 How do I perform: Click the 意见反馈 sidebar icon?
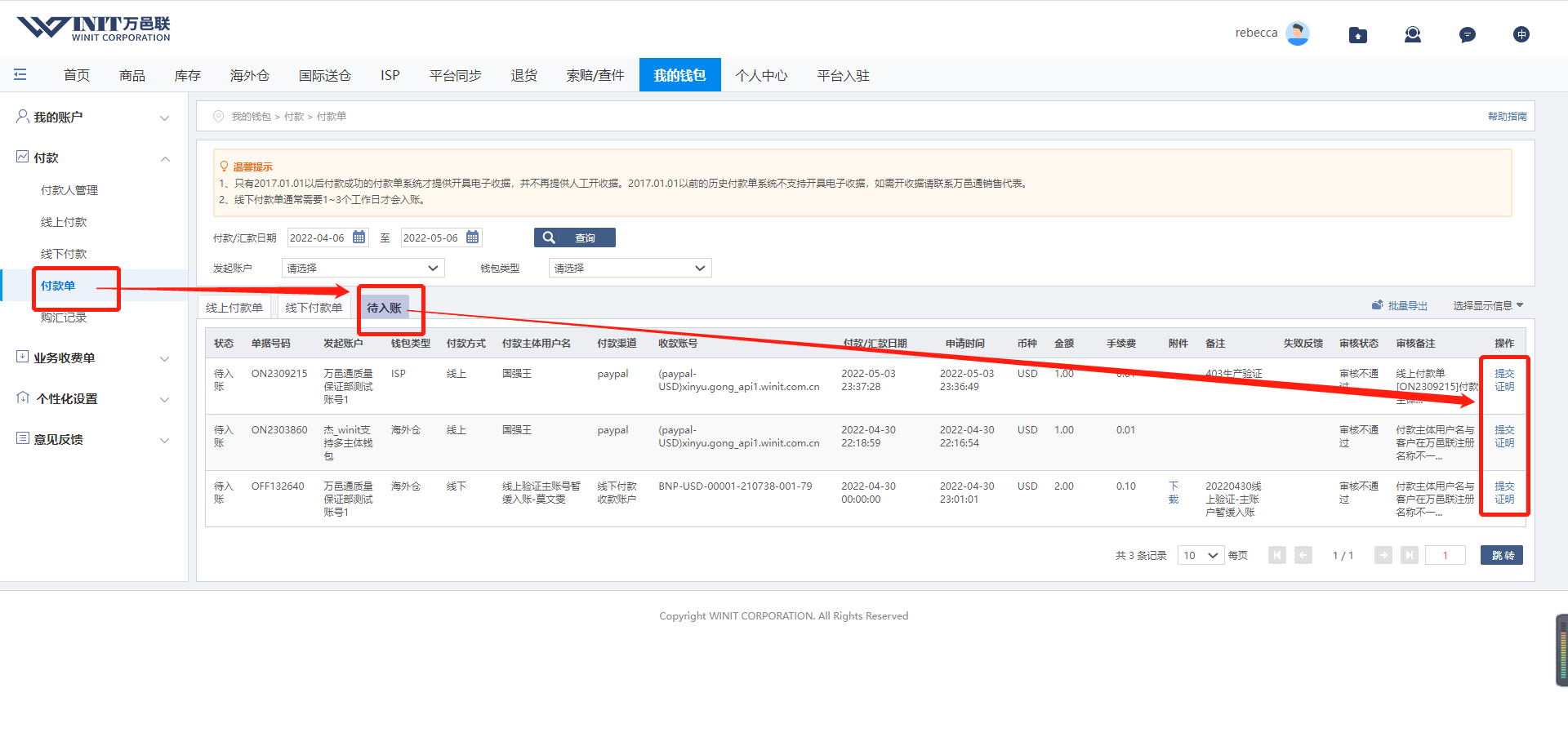(23, 438)
